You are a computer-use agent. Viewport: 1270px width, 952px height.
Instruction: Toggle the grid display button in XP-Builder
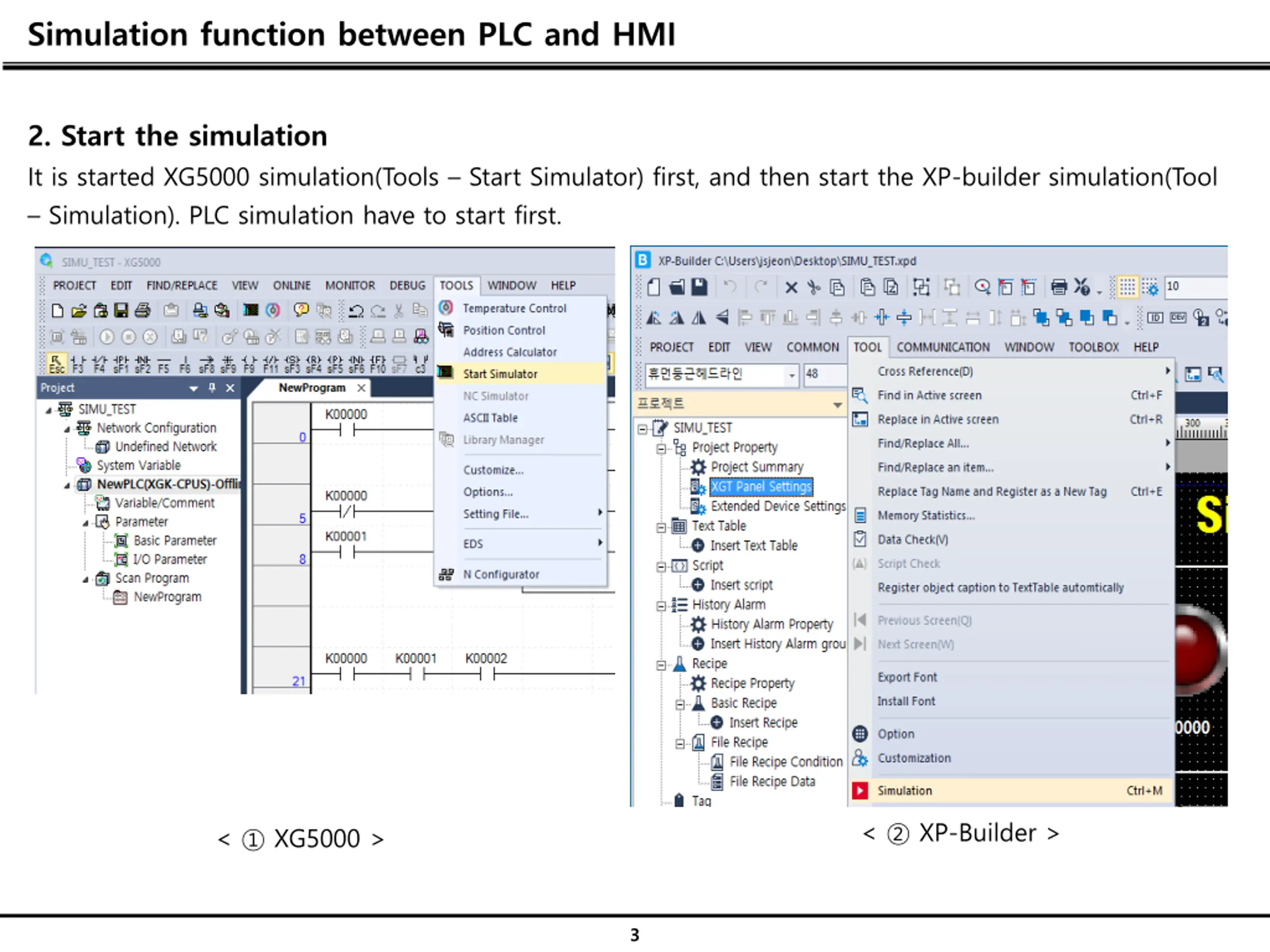tap(1127, 287)
